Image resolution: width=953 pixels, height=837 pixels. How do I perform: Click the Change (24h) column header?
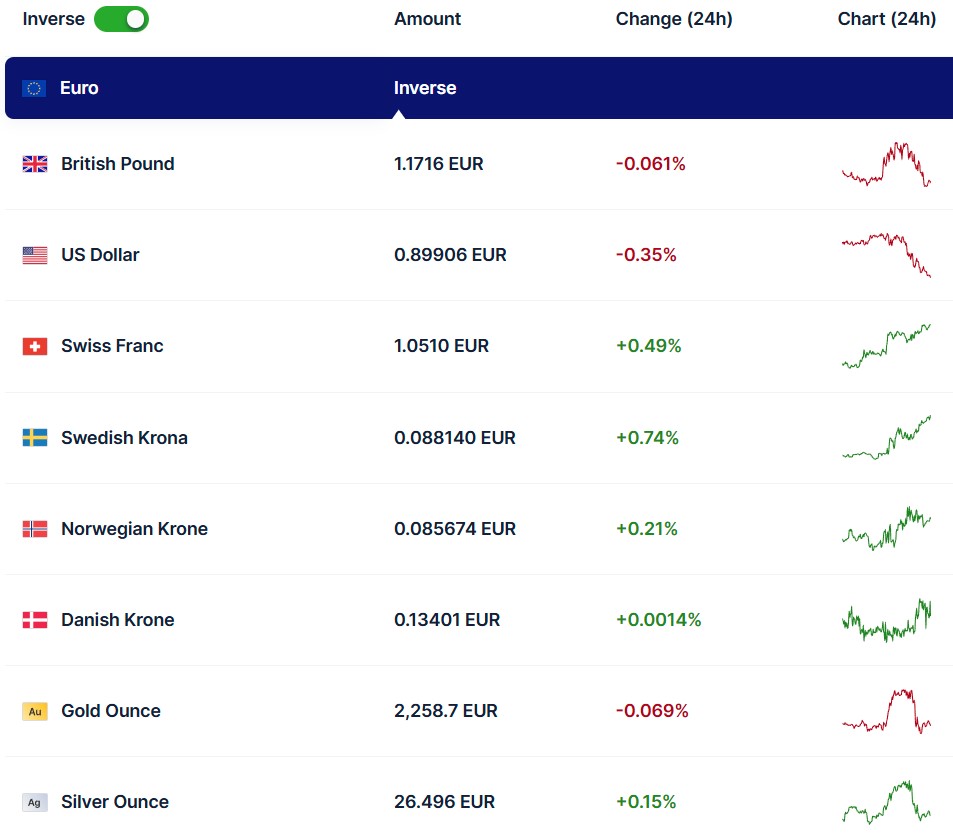pyautogui.click(x=673, y=19)
